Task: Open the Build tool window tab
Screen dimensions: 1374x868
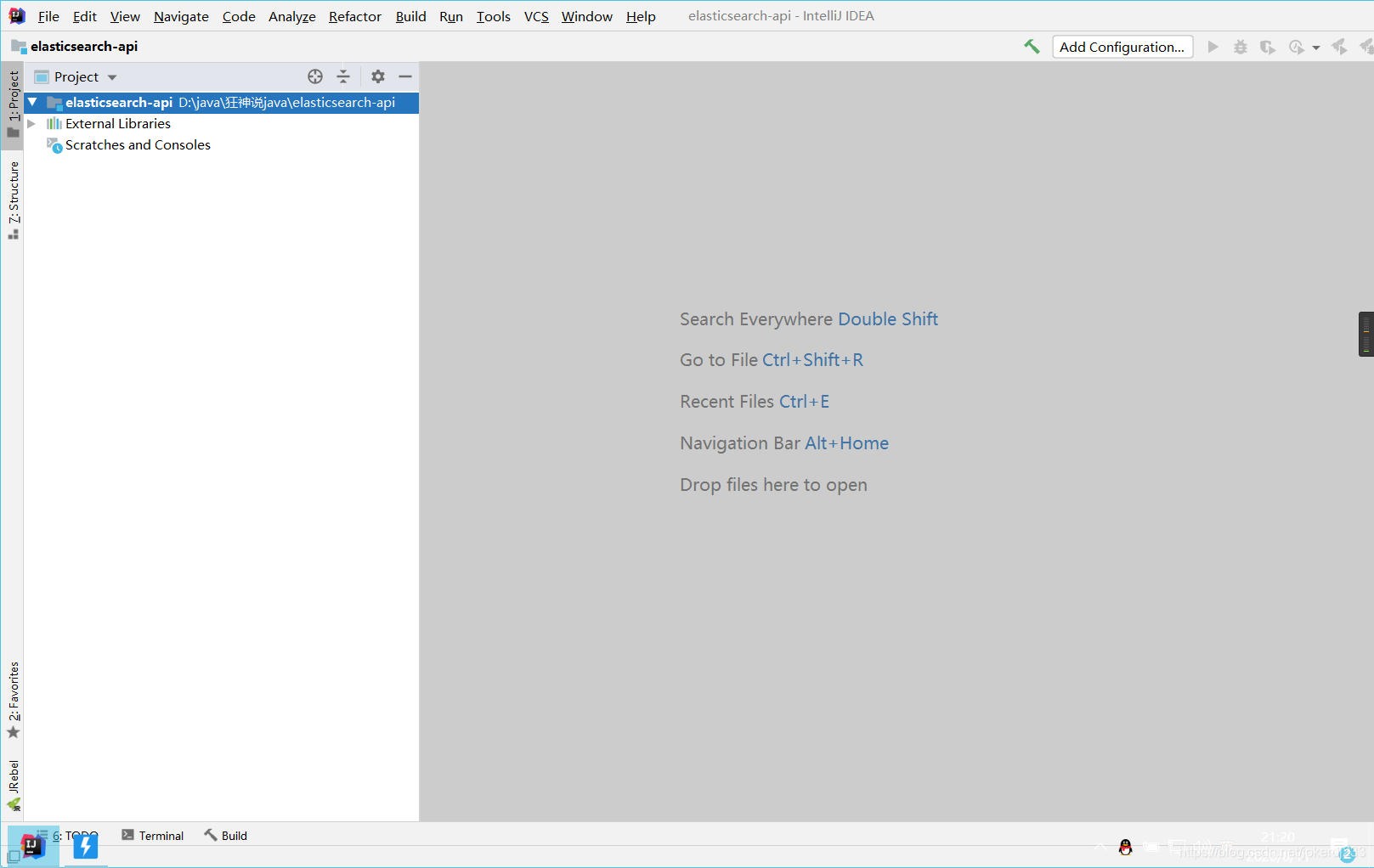Action: tap(226, 836)
